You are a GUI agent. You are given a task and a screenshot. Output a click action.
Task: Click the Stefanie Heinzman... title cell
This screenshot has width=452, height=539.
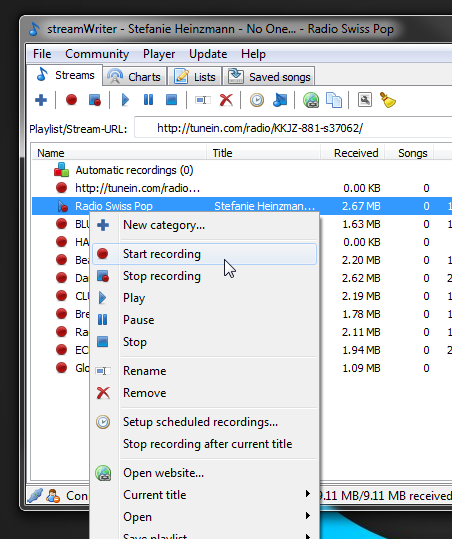coord(264,206)
